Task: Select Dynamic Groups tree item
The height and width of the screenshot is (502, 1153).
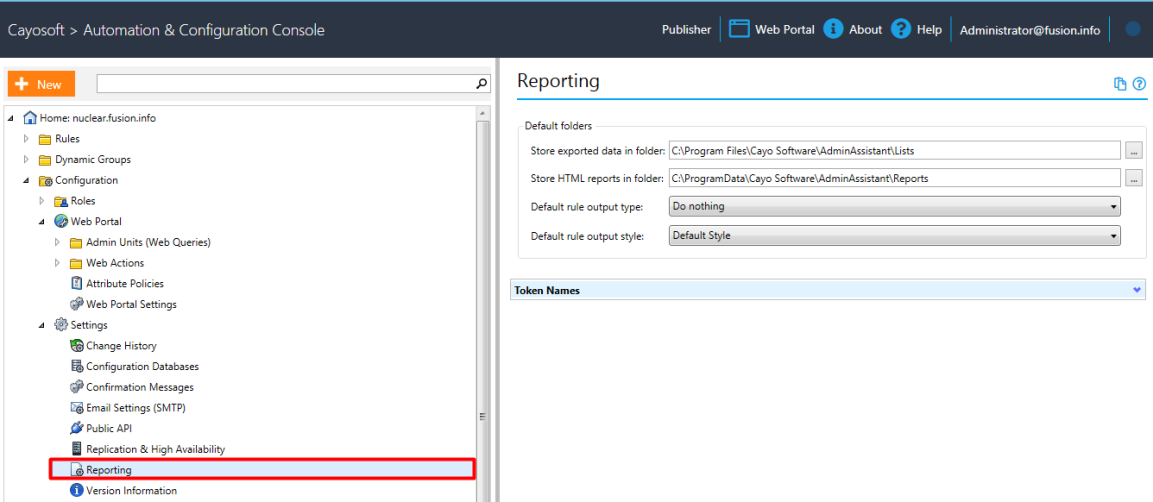Action: 93,159
